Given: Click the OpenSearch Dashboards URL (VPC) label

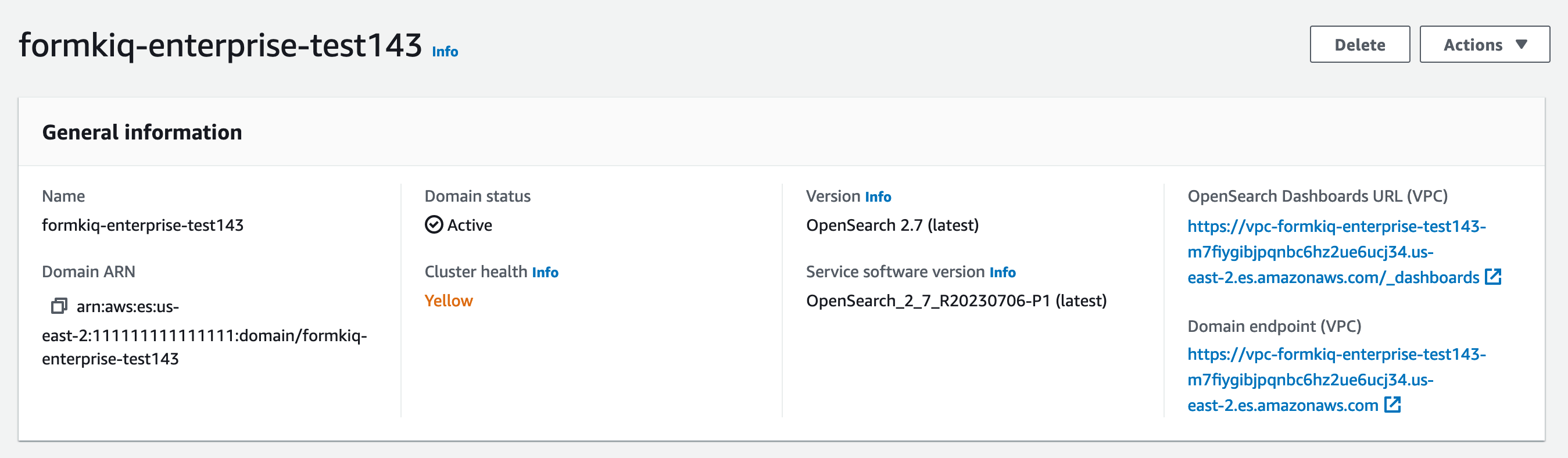Looking at the screenshot, I should 1317,196.
